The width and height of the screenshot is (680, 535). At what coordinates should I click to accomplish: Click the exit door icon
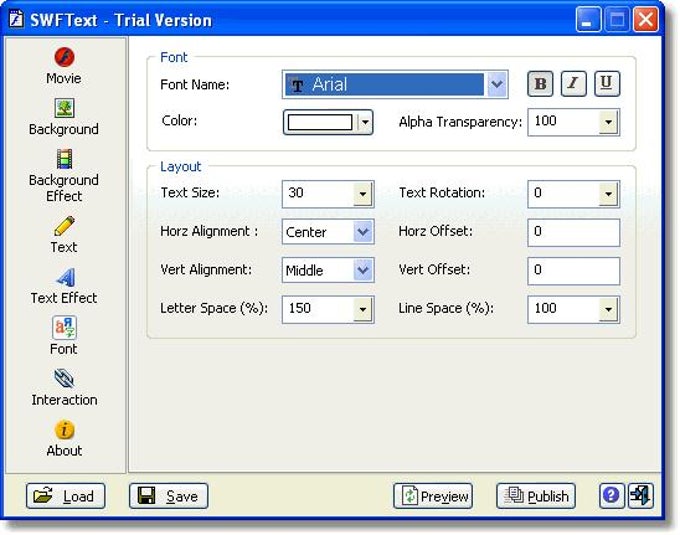click(640, 496)
